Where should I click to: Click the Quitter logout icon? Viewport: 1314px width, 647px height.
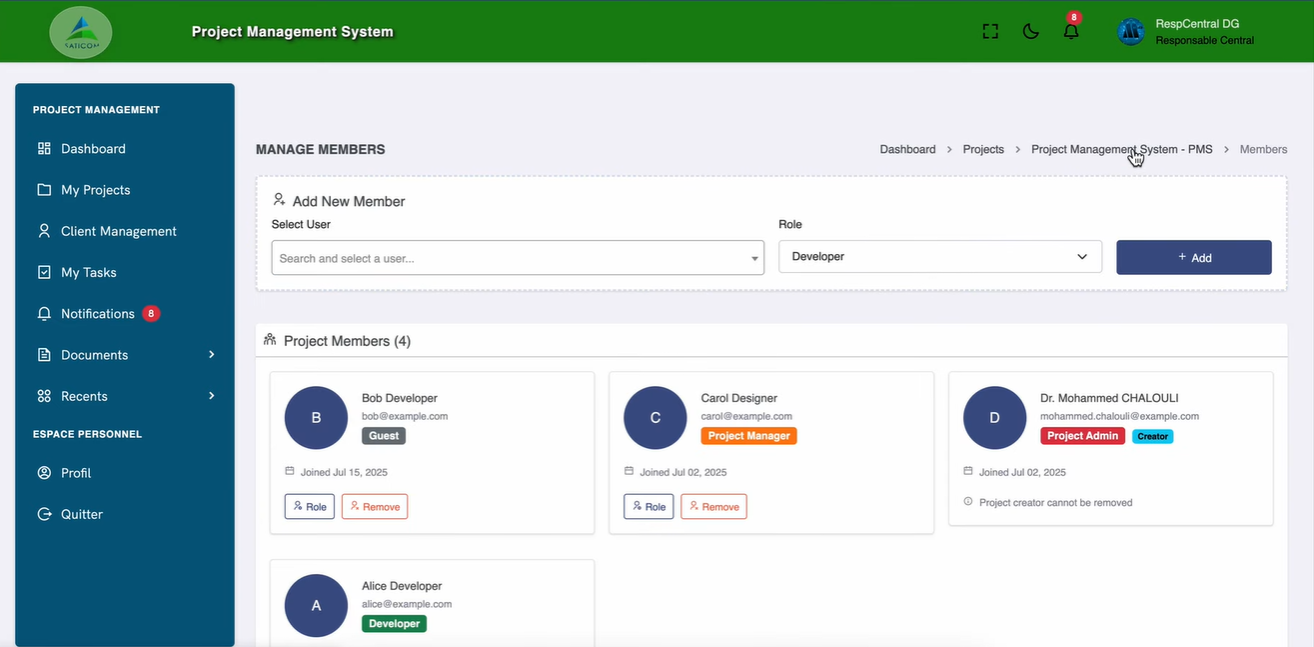44,514
